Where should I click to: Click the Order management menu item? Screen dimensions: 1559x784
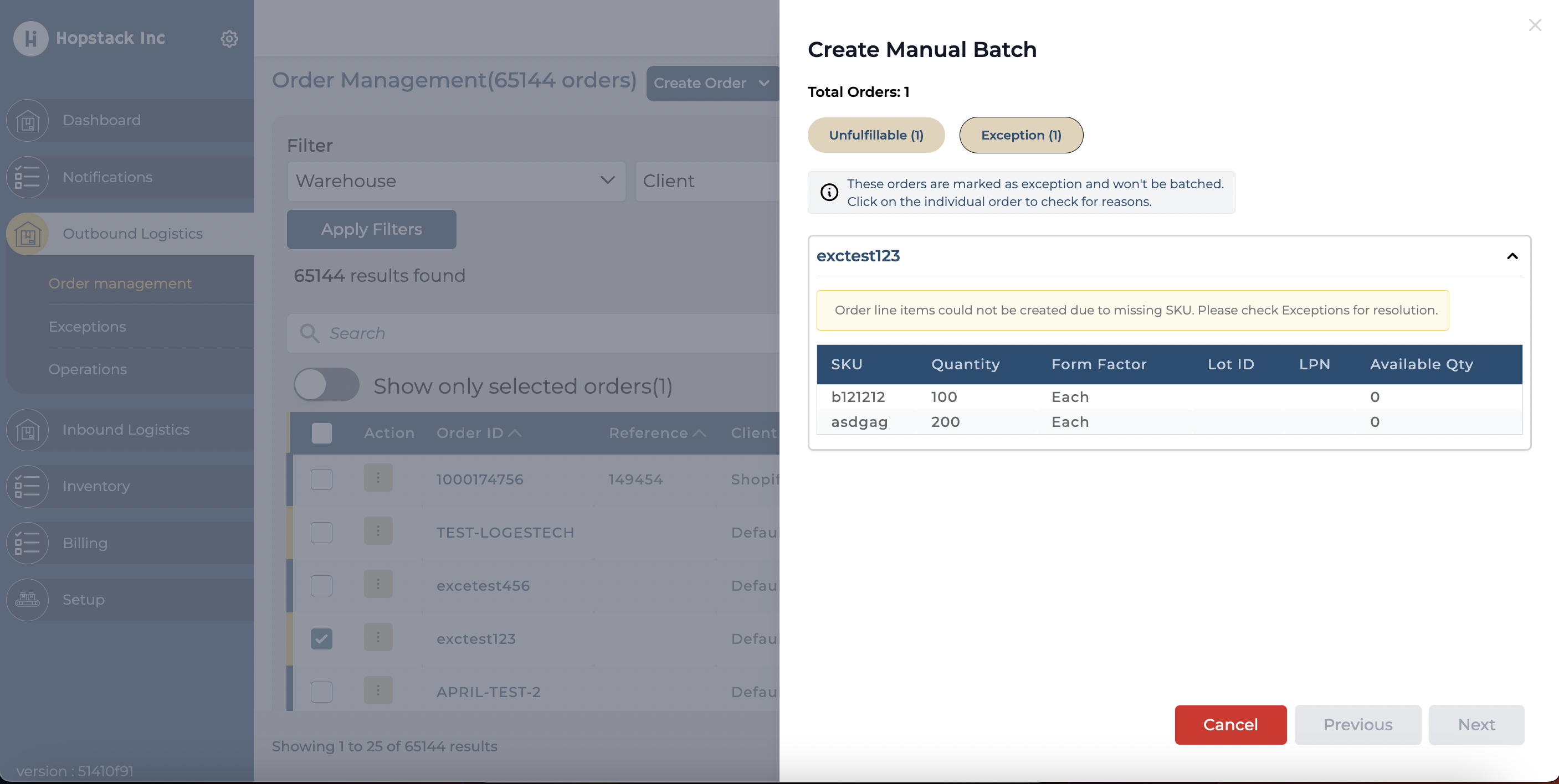click(119, 283)
